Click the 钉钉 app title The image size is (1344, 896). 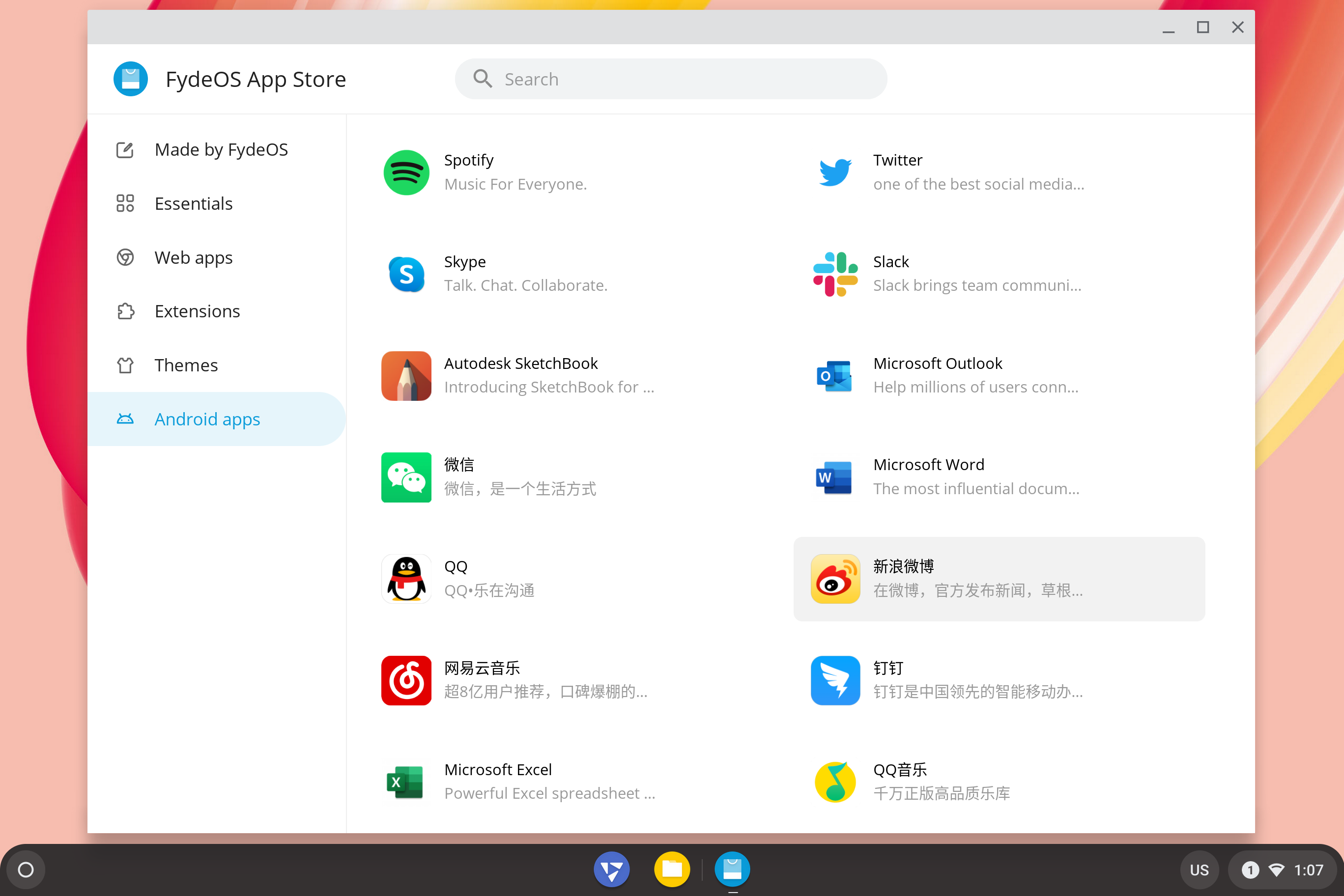888,669
